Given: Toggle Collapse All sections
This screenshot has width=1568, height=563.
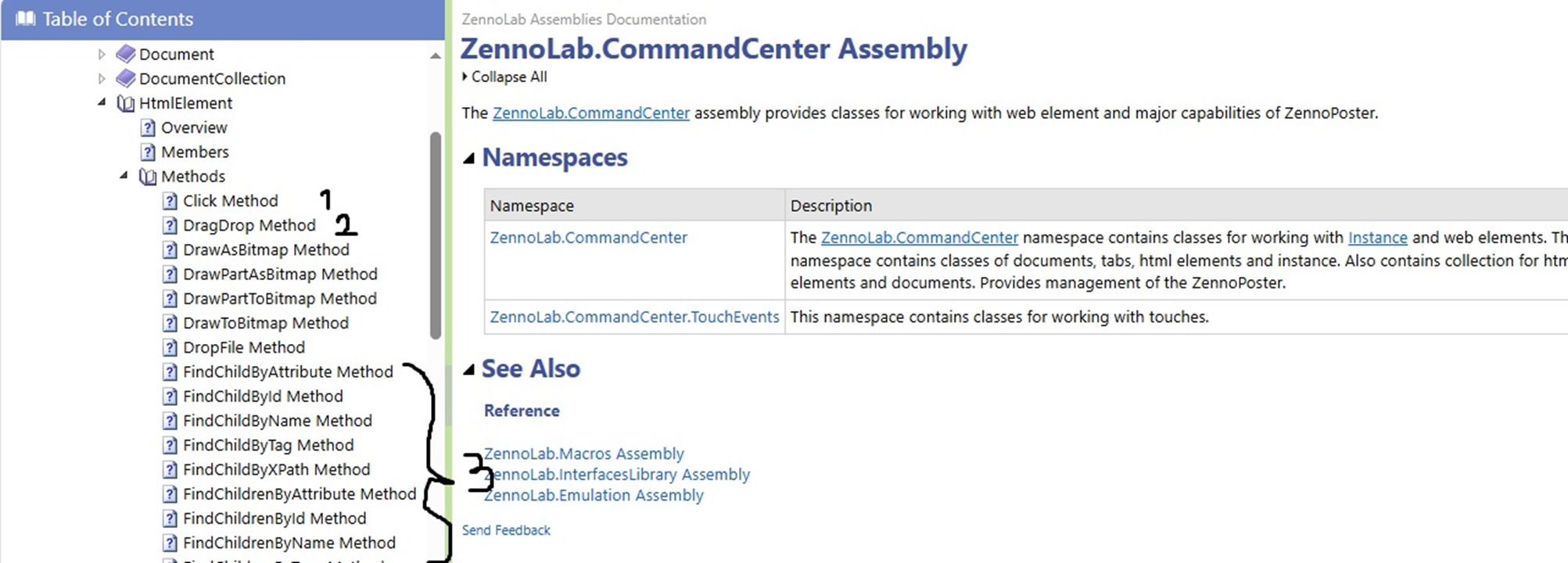Looking at the screenshot, I should point(504,77).
